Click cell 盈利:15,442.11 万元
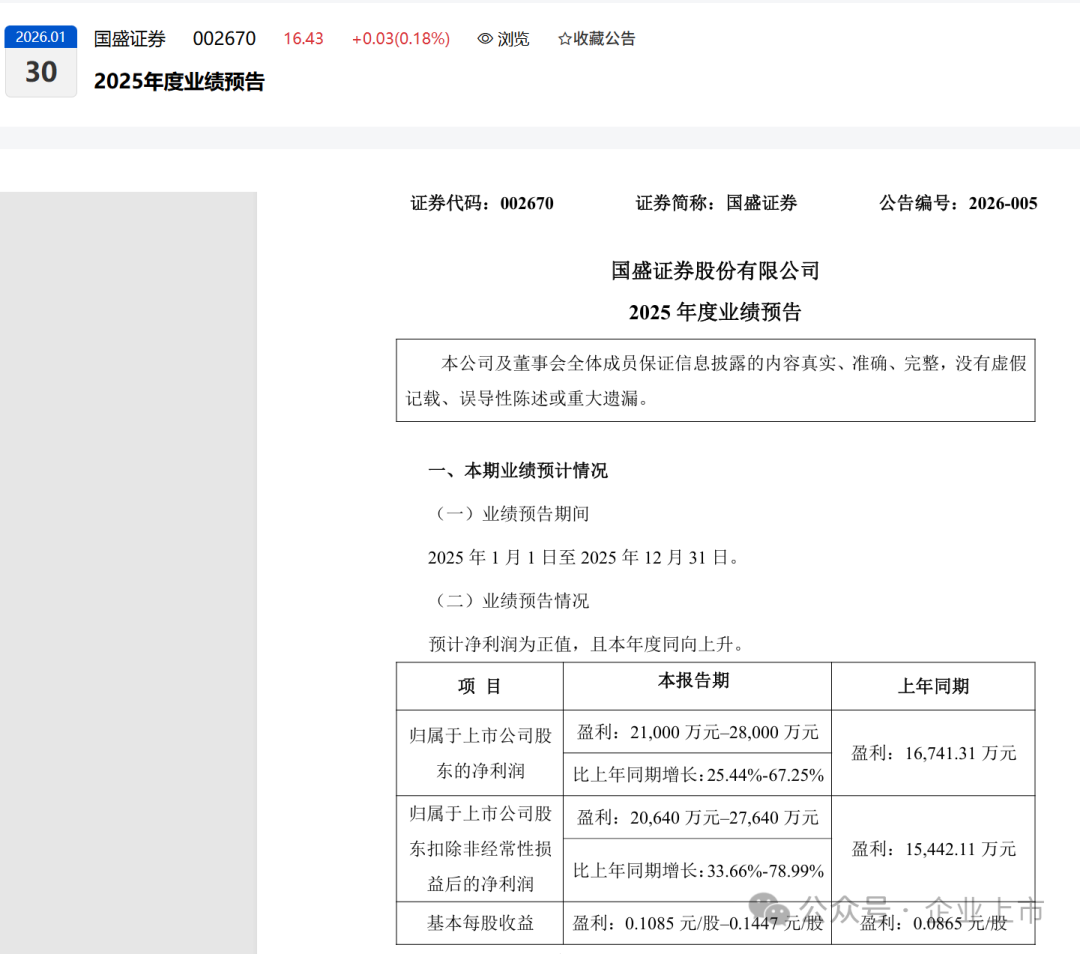 pyautogui.click(x=933, y=849)
